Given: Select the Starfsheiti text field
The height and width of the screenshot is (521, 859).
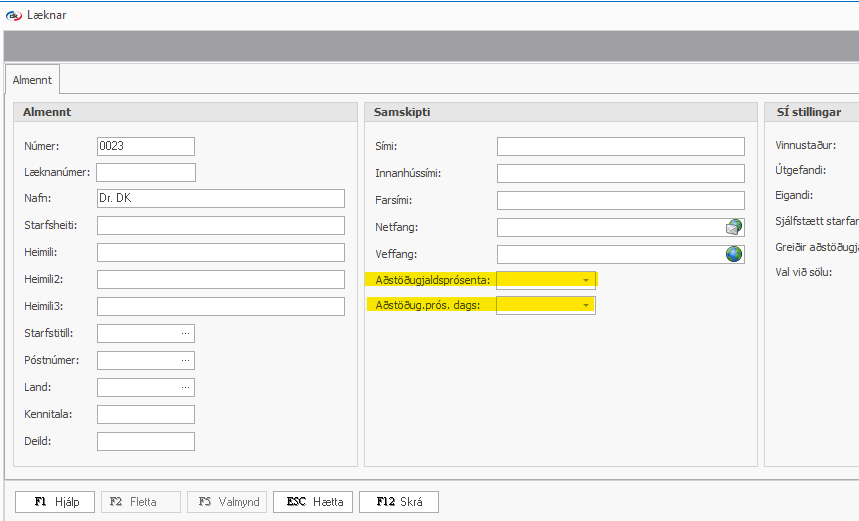Looking at the screenshot, I should (x=220, y=225).
